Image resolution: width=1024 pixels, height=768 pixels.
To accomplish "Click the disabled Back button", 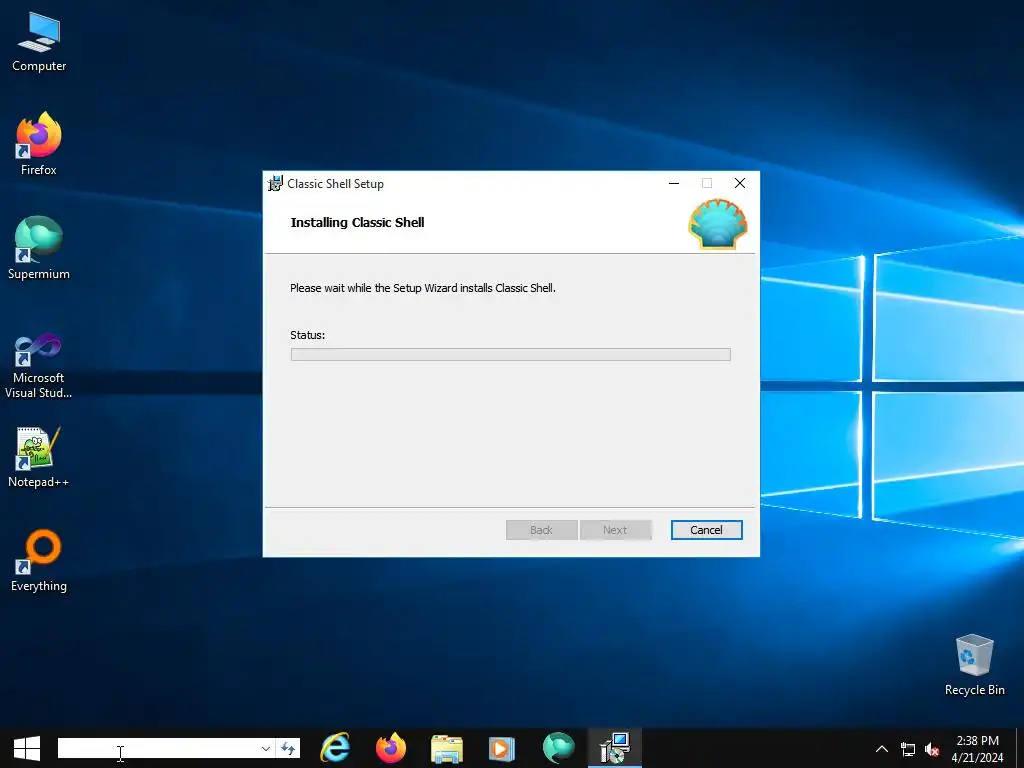I will (541, 530).
